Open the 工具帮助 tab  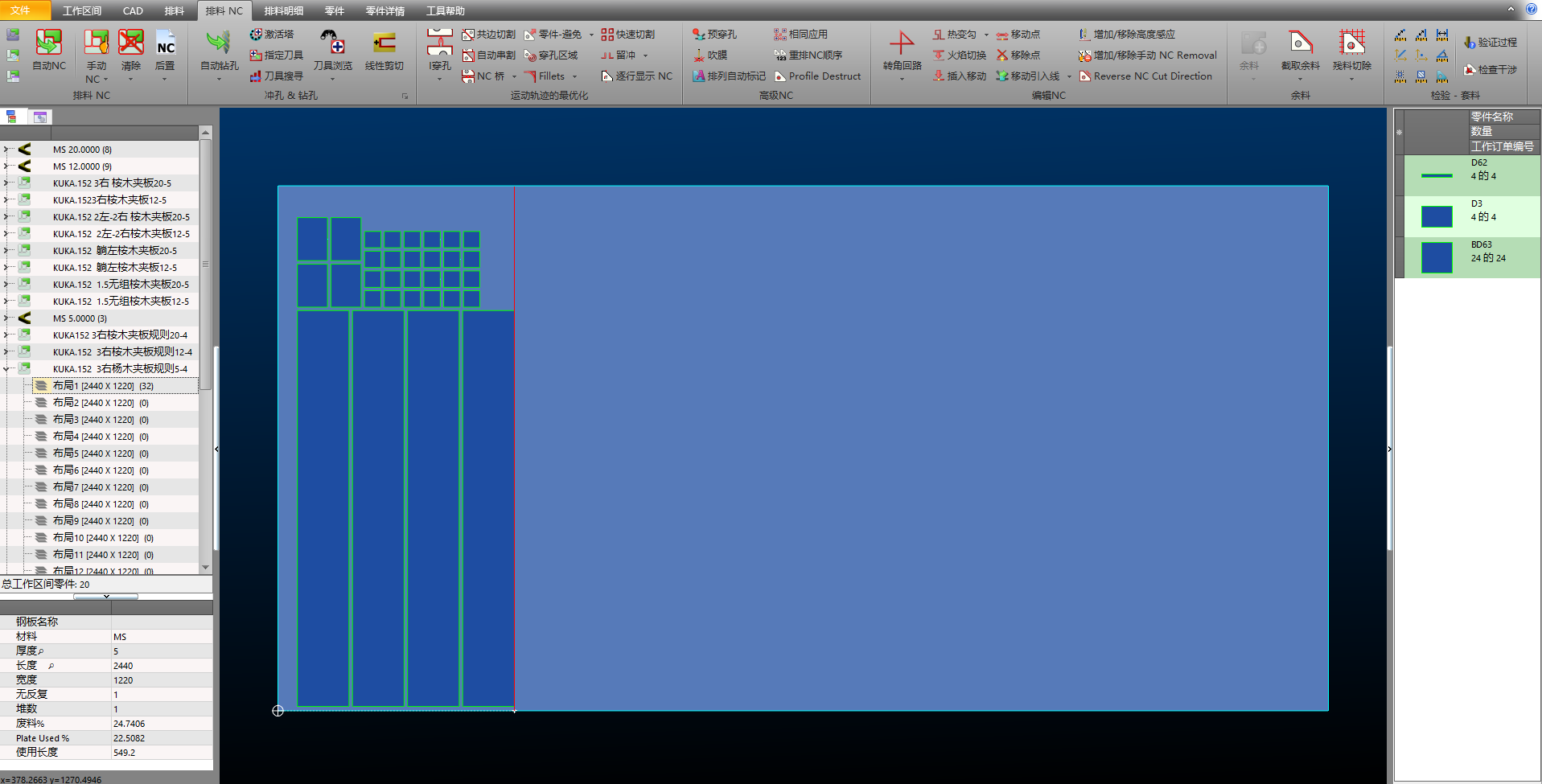(x=445, y=10)
